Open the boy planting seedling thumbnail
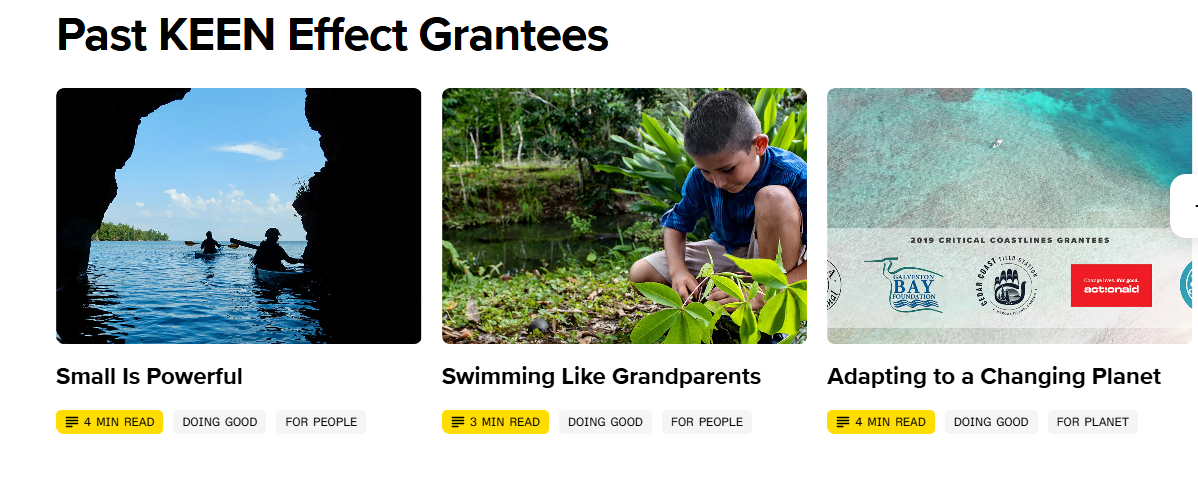1198x488 pixels. click(624, 215)
